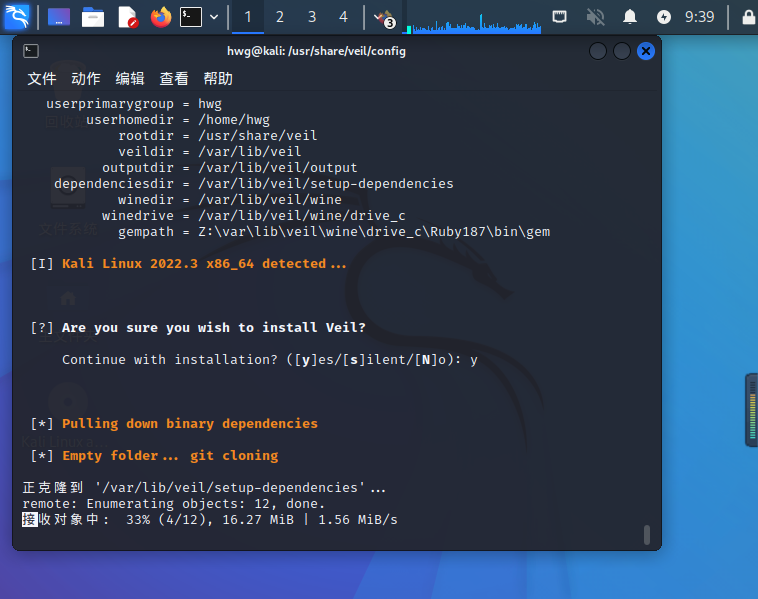
Task: Open the Kali applications menu
Action: (17, 17)
